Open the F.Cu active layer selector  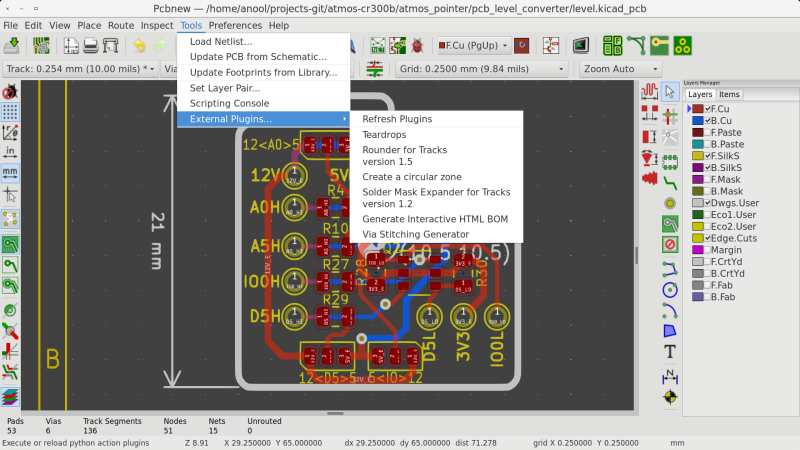[x=476, y=45]
